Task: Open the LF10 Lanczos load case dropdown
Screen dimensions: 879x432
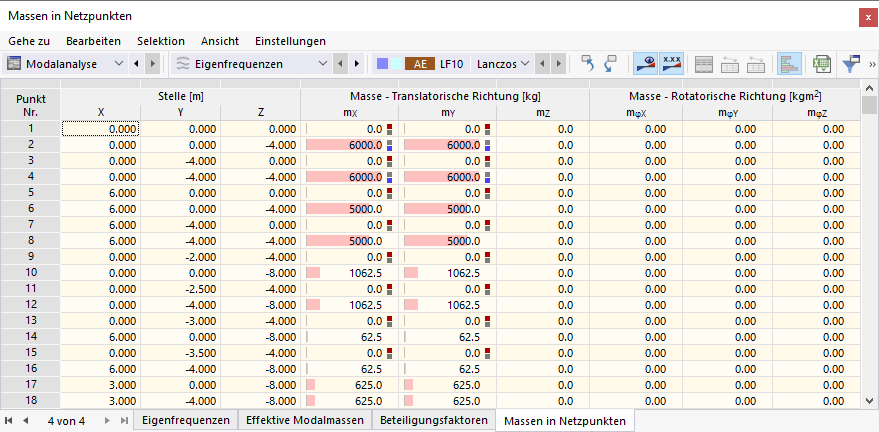Action: 525,64
